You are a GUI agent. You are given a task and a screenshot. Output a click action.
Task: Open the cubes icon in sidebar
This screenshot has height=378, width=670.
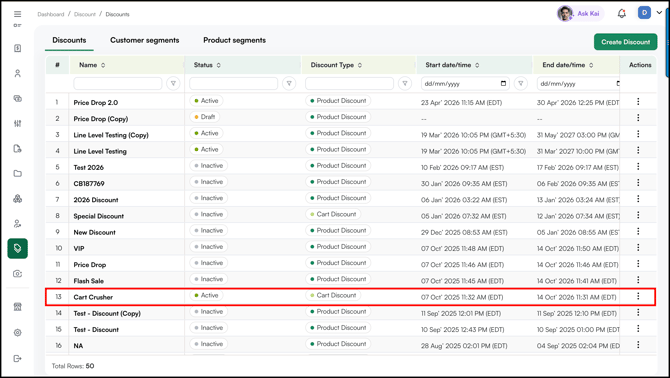(18, 199)
